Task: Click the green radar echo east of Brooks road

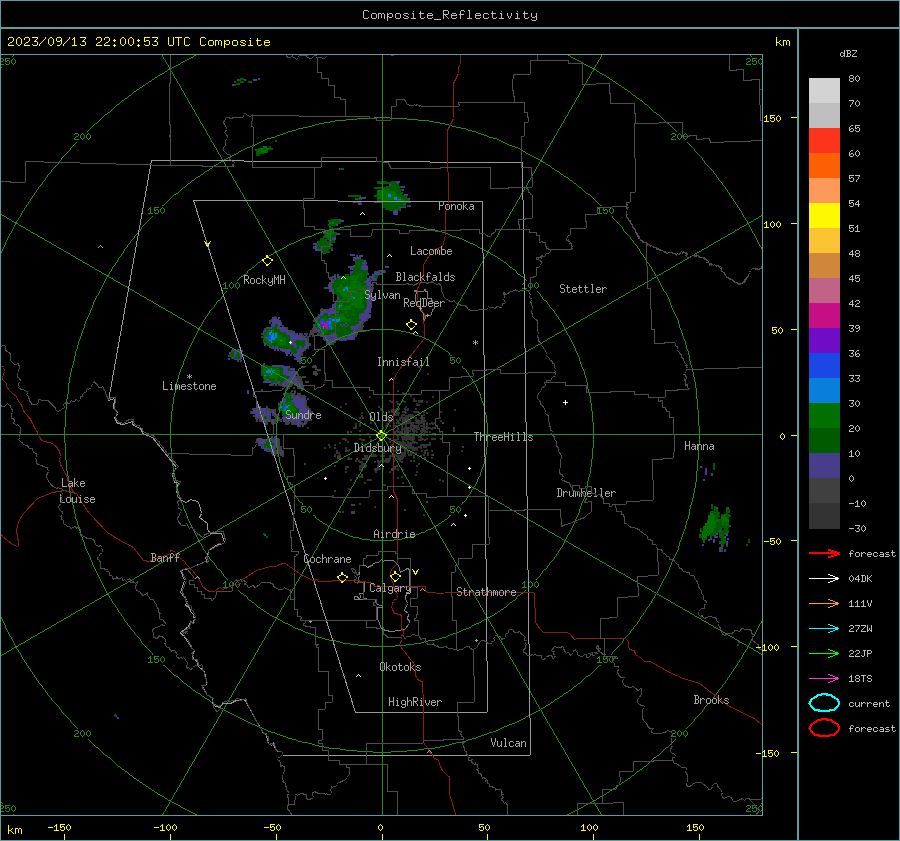Action: click(x=715, y=526)
